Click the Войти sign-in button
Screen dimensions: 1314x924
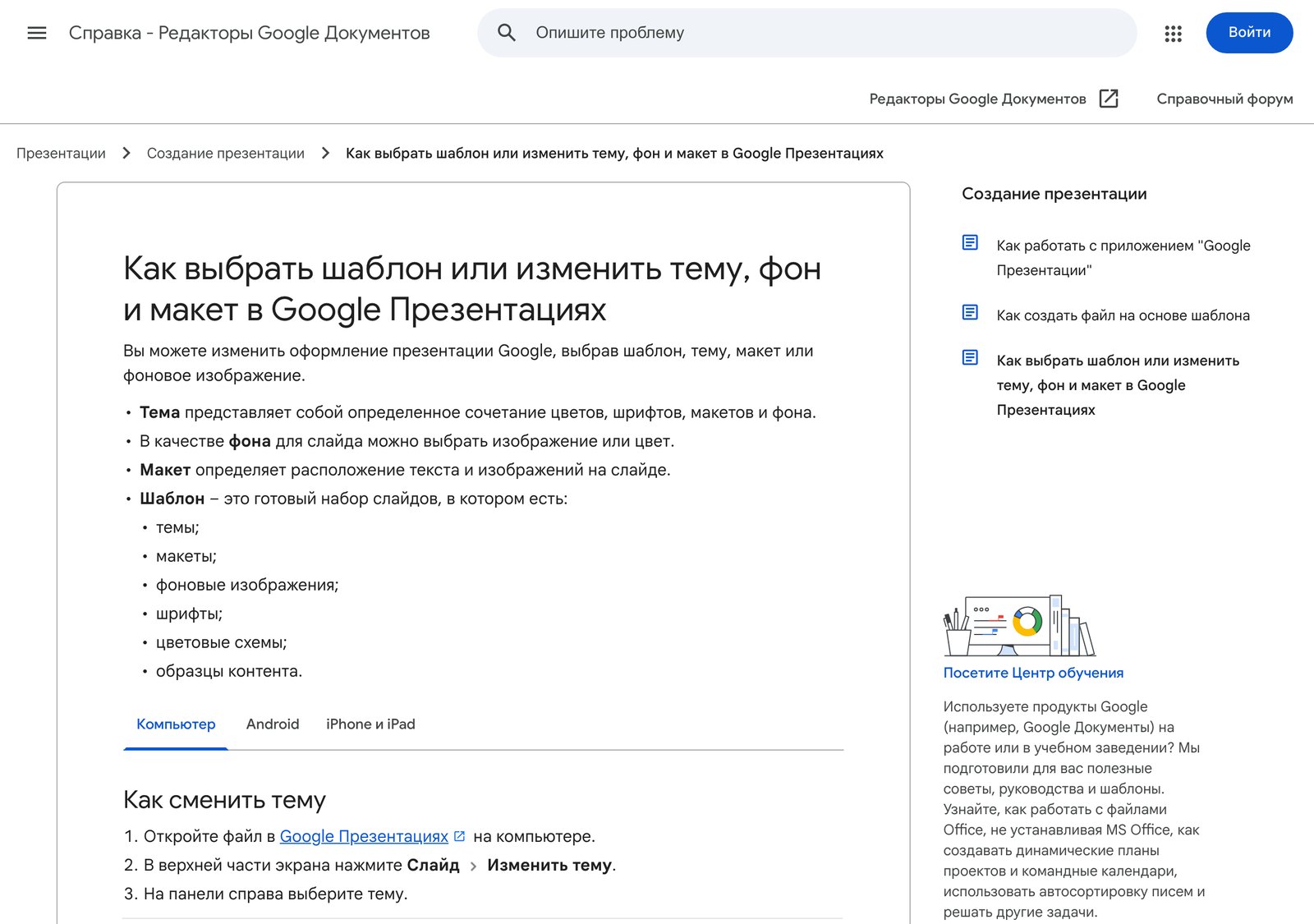[1249, 33]
